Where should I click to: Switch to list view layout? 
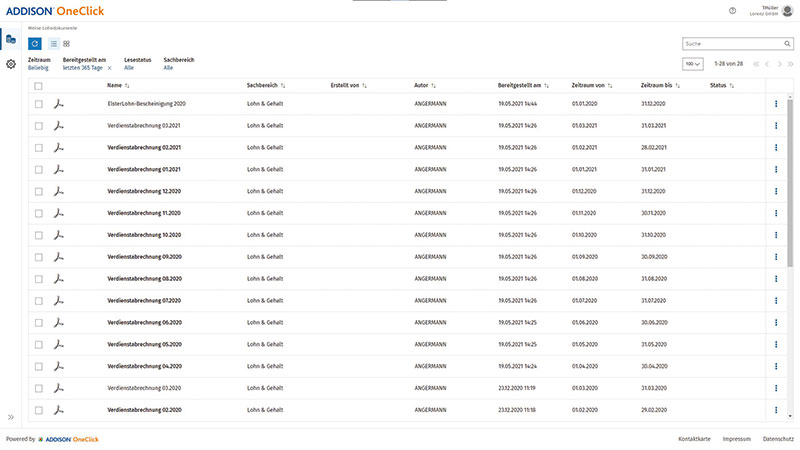pyautogui.click(x=53, y=44)
